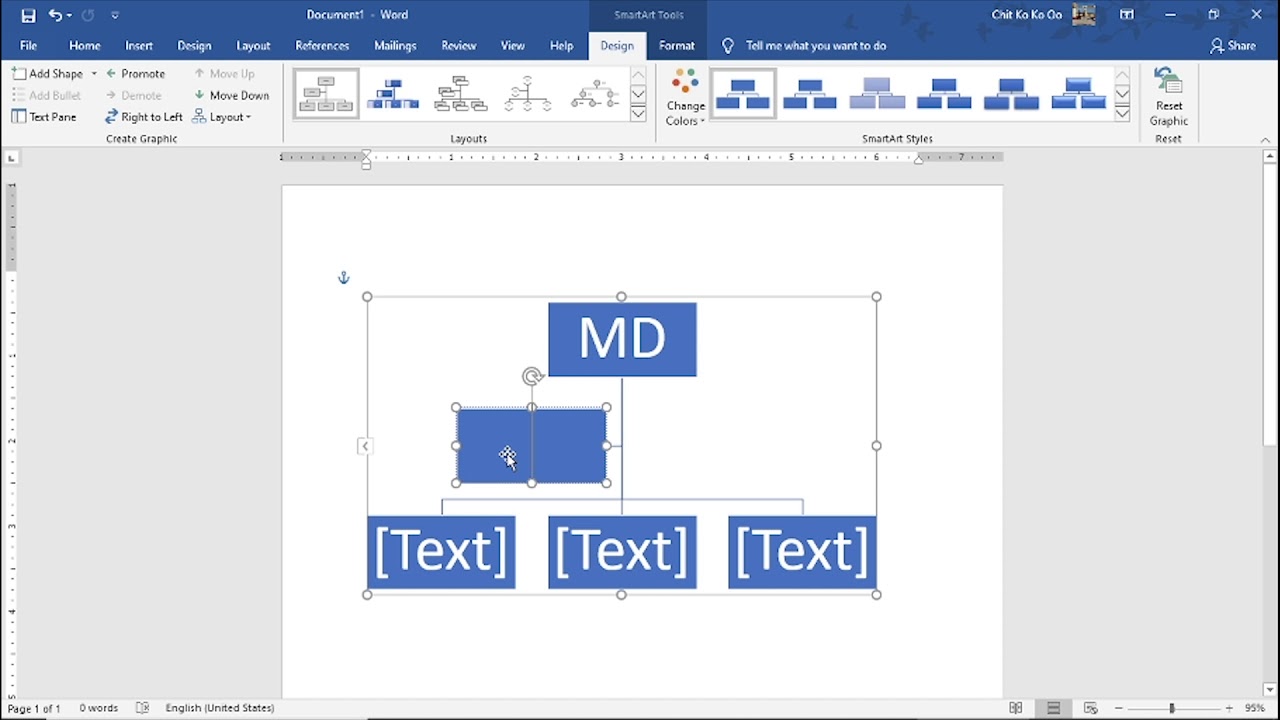Apply the second SmartArt style thumbnail

pos(810,95)
